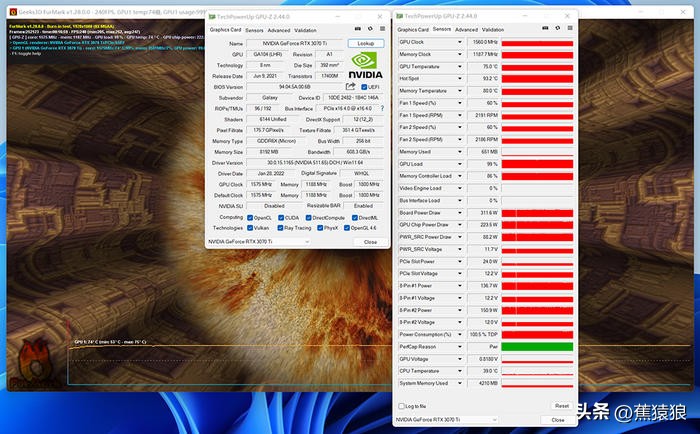
Task: Open the hamburger menu in GPU-Z Graphics Card window
Action: coord(382,29)
